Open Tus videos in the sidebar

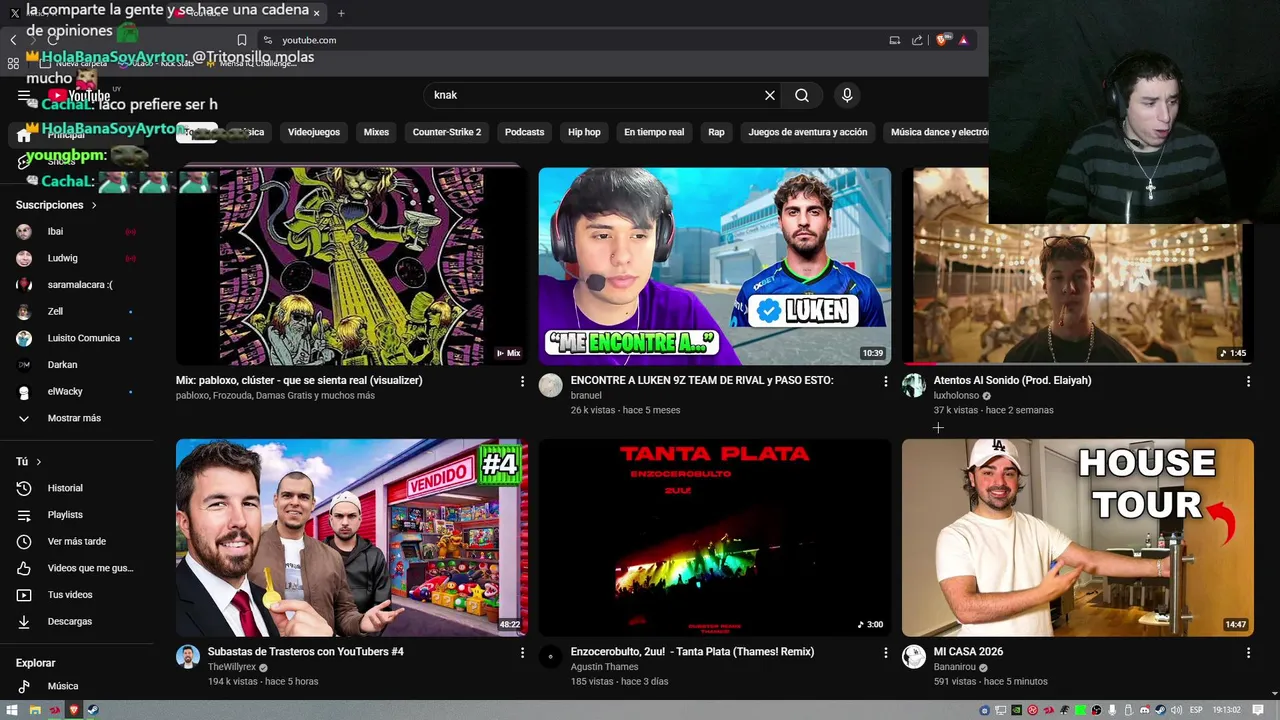[x=76, y=595]
